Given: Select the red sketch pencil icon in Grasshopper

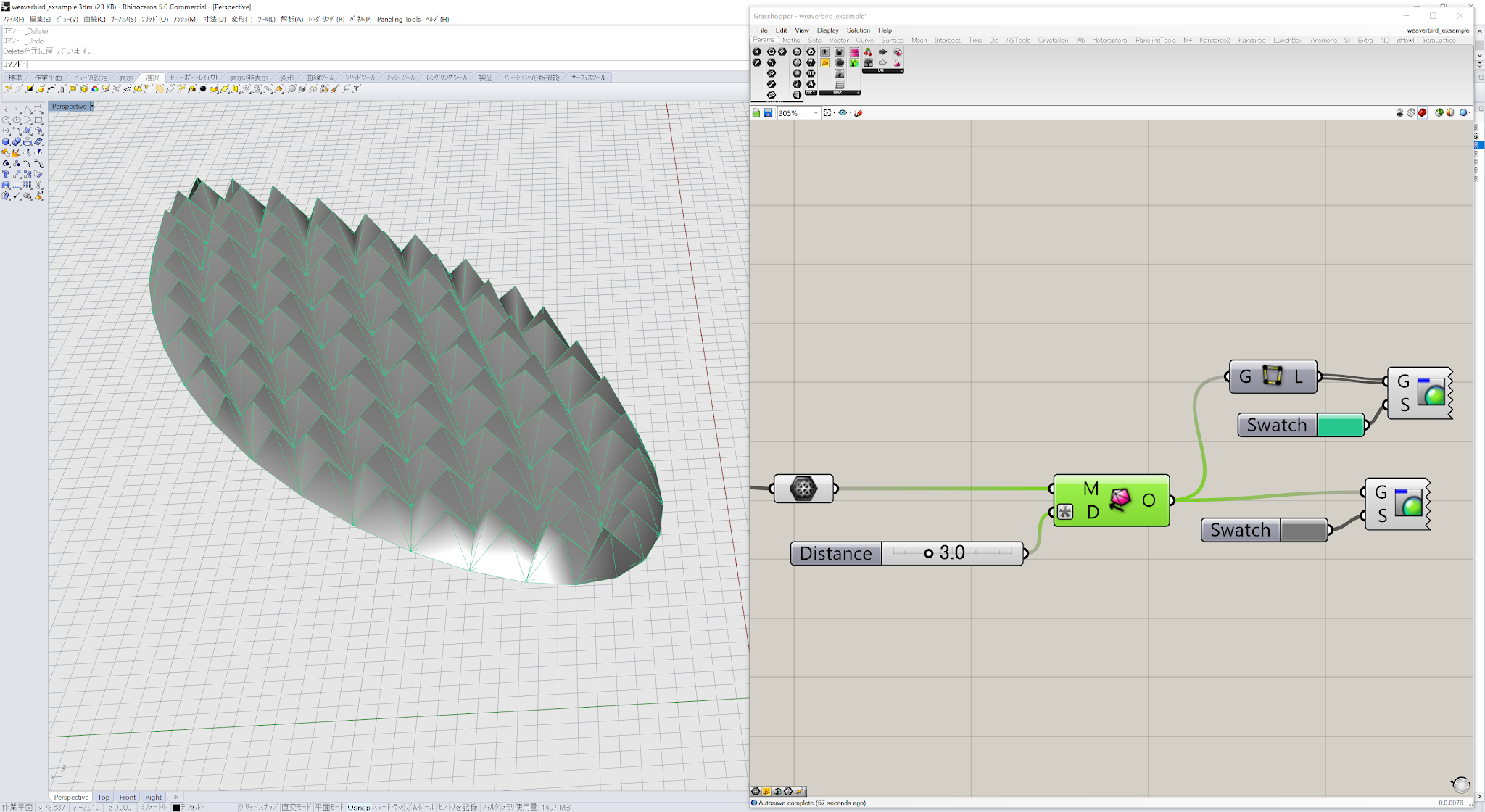Looking at the screenshot, I should [x=859, y=113].
